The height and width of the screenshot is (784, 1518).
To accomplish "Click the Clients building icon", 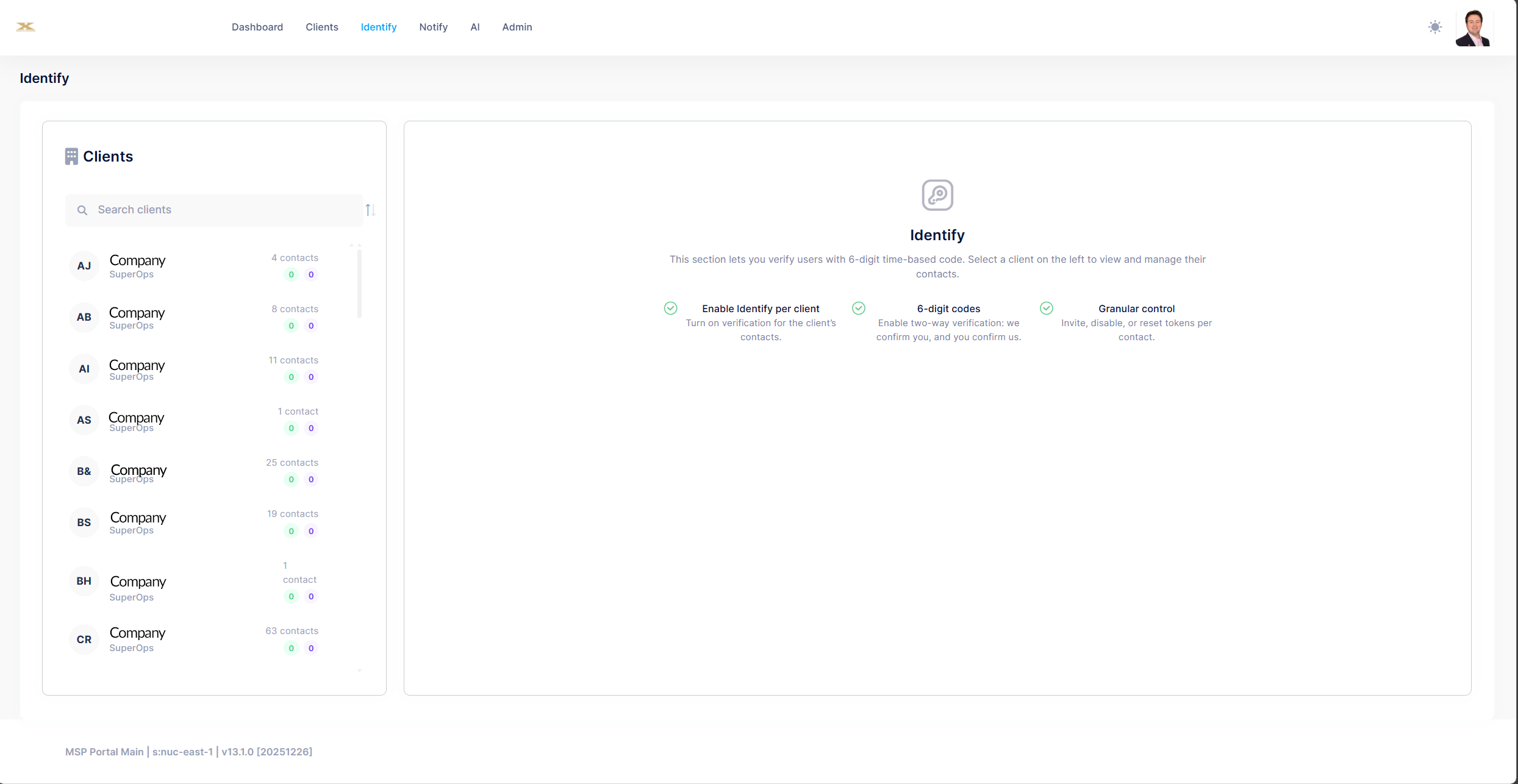I will (71, 157).
